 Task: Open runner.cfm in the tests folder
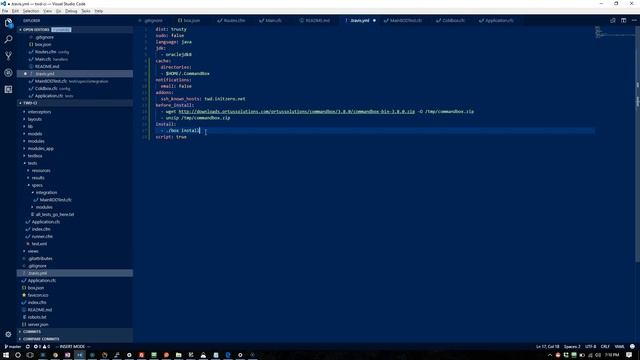42,237
